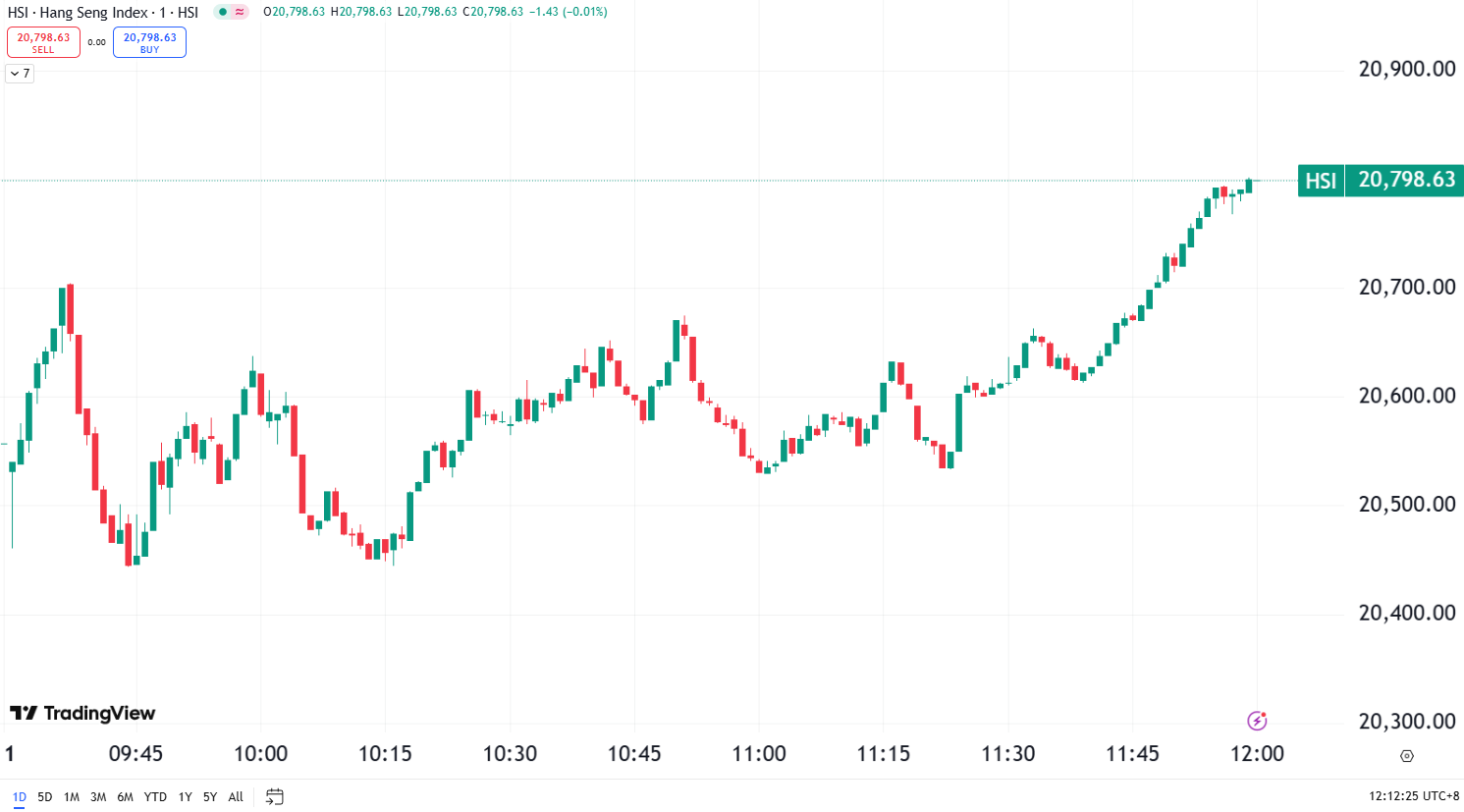Open chart settings hexagon gear icon
This screenshot has height=812, width=1464.
pyautogui.click(x=1406, y=755)
